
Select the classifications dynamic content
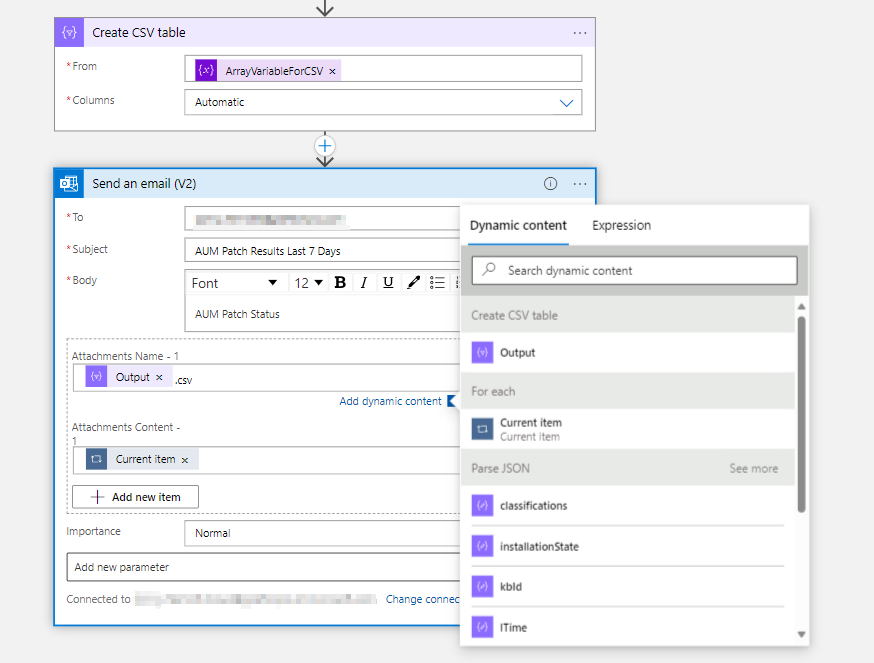(628, 506)
